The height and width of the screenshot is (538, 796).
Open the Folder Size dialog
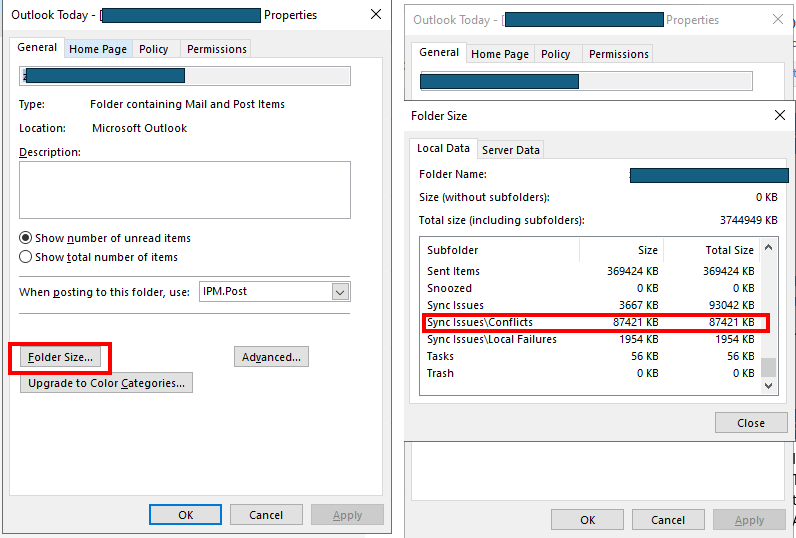pos(60,357)
